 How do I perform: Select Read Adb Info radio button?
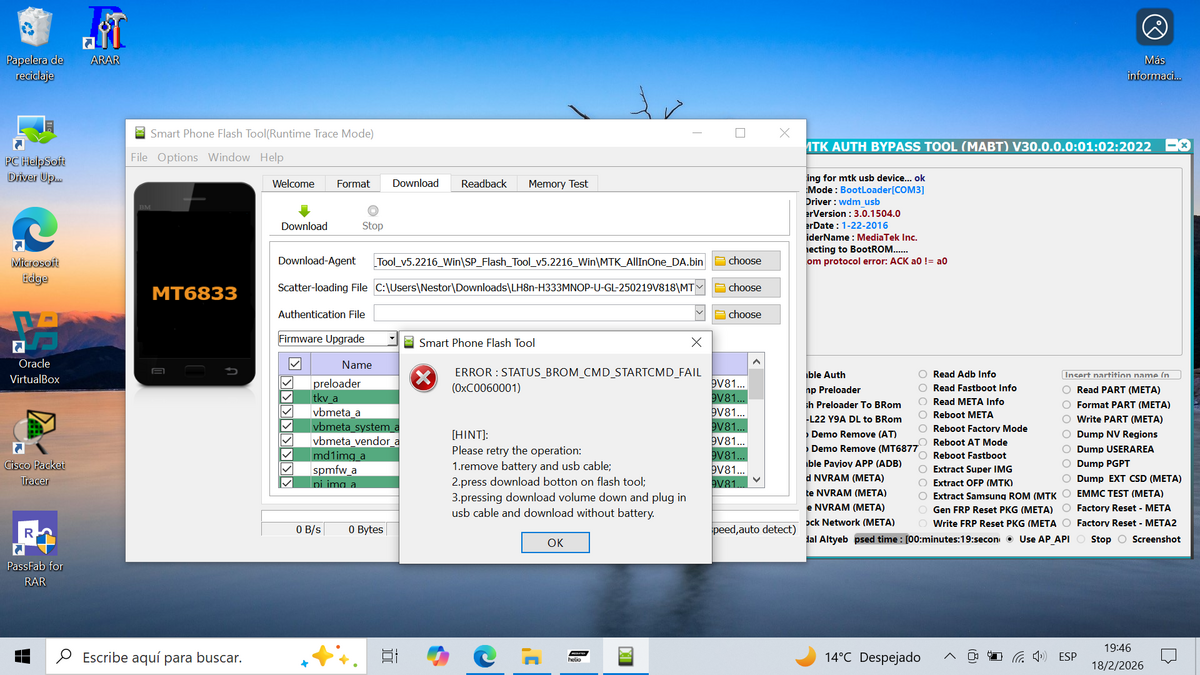pos(922,375)
